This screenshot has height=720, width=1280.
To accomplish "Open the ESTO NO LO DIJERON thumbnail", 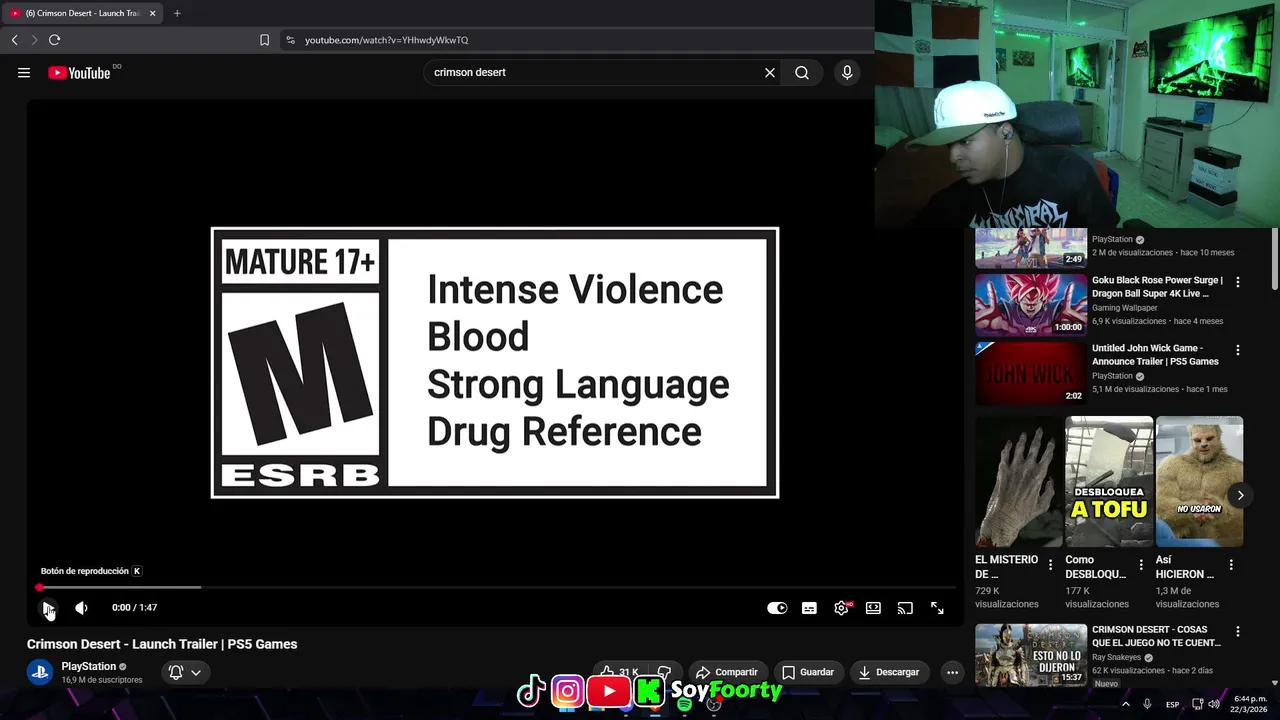I will coord(1031,655).
